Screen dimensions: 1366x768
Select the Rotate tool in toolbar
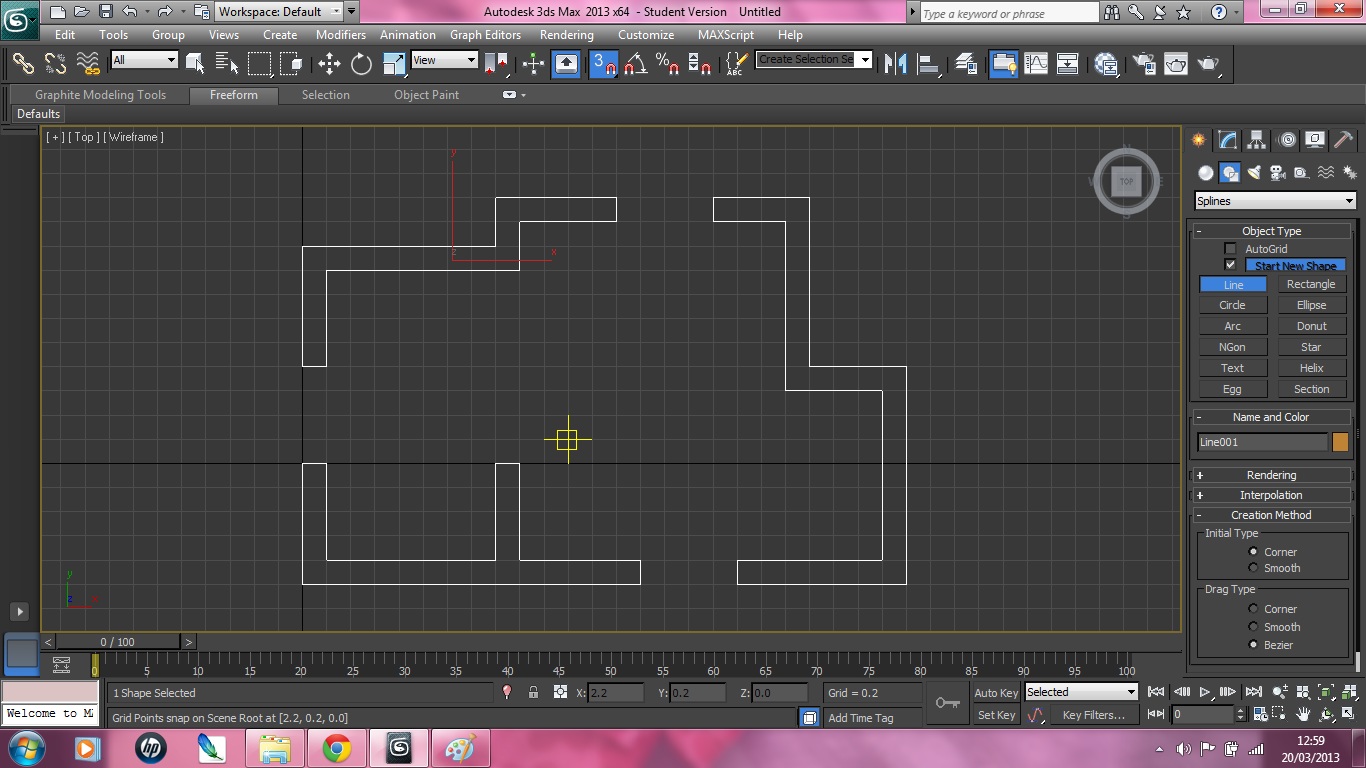(x=361, y=64)
